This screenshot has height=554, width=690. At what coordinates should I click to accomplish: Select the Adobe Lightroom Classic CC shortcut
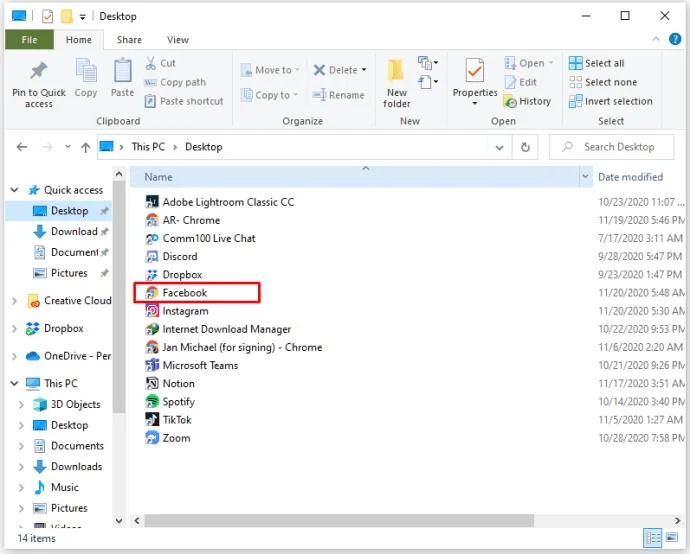(x=220, y=202)
